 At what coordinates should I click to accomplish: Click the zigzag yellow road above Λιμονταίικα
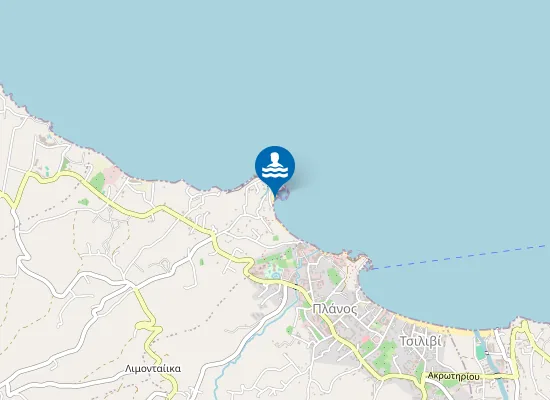point(149,328)
